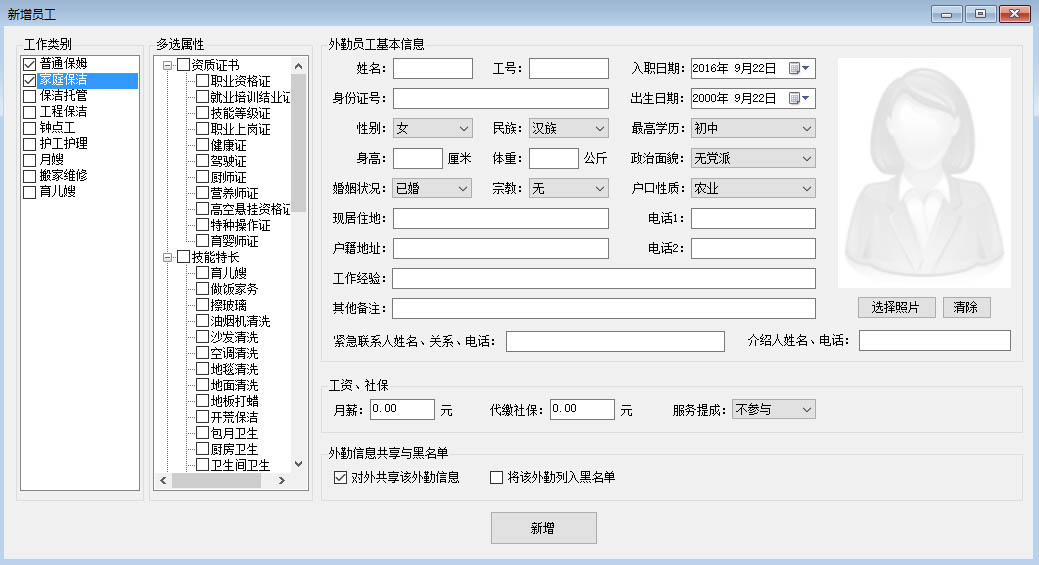Click the 选择照片 button
The width and height of the screenshot is (1039, 565).
coord(896,307)
